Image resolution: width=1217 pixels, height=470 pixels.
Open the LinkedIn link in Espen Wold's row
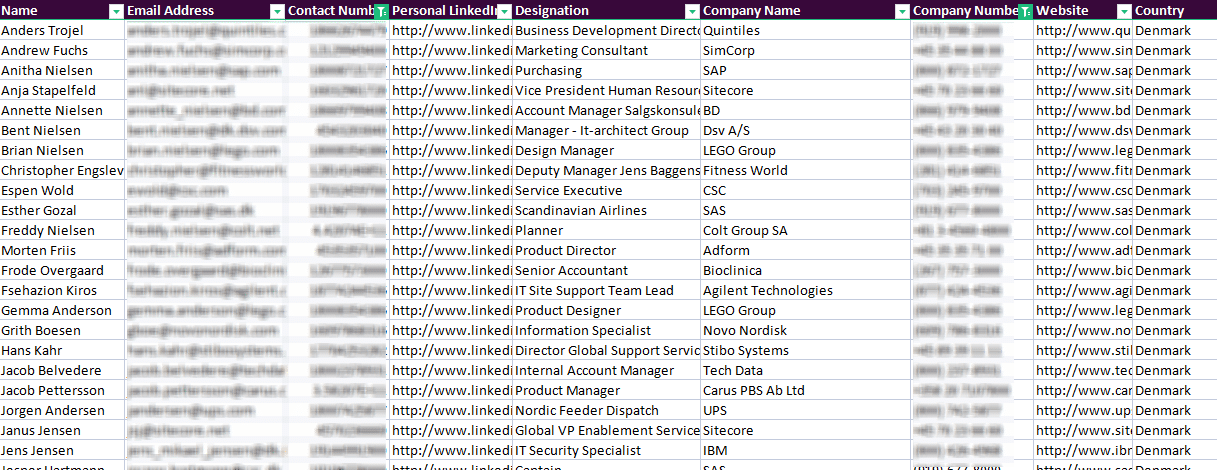[x=451, y=191]
